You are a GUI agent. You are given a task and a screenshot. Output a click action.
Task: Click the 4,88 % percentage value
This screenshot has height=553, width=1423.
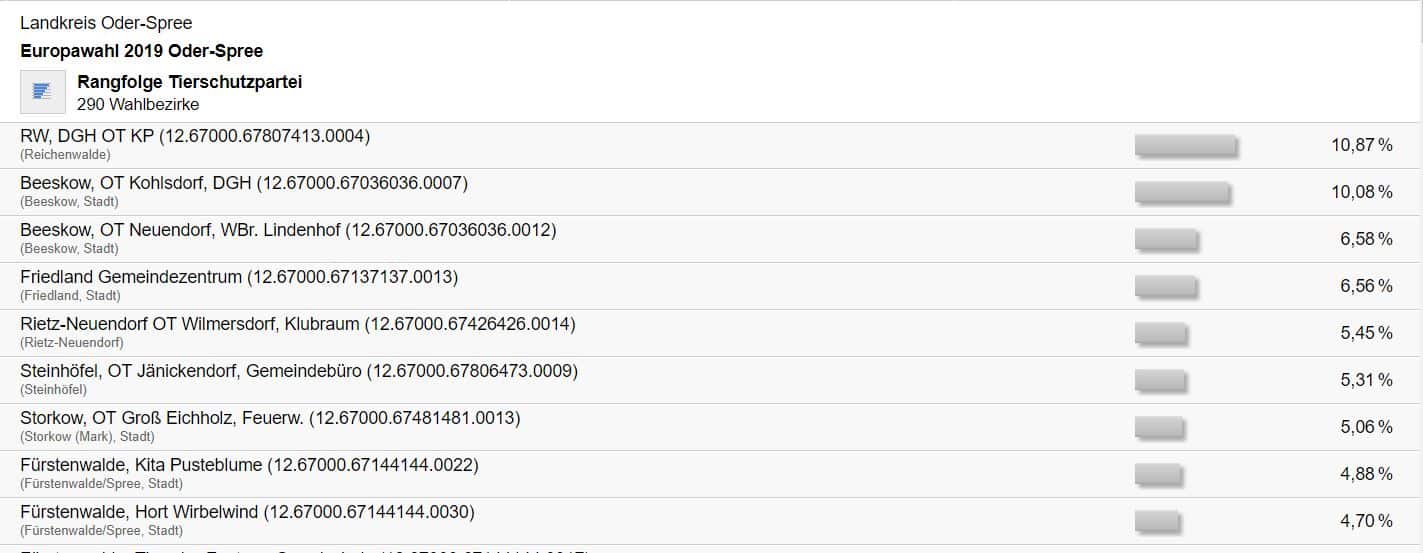click(1366, 475)
